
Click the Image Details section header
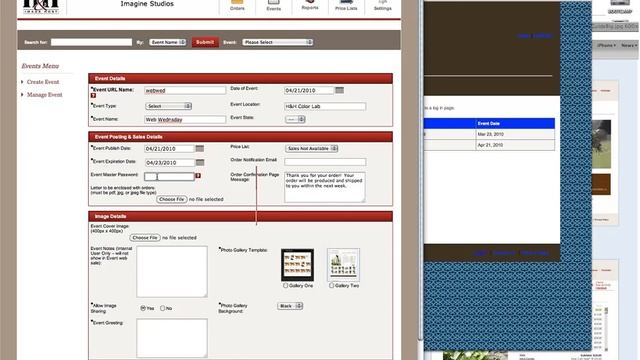pyautogui.click(x=240, y=216)
